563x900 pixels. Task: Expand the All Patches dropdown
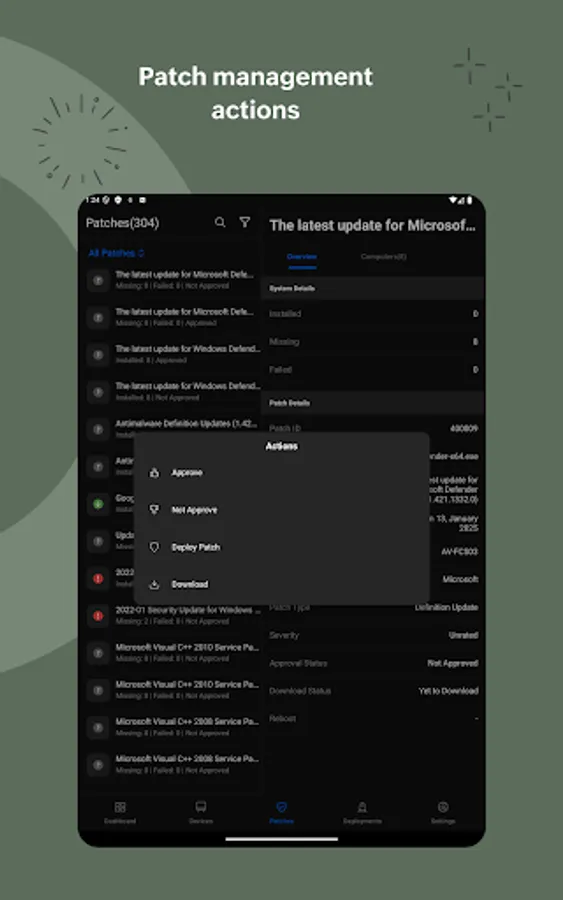[116, 253]
